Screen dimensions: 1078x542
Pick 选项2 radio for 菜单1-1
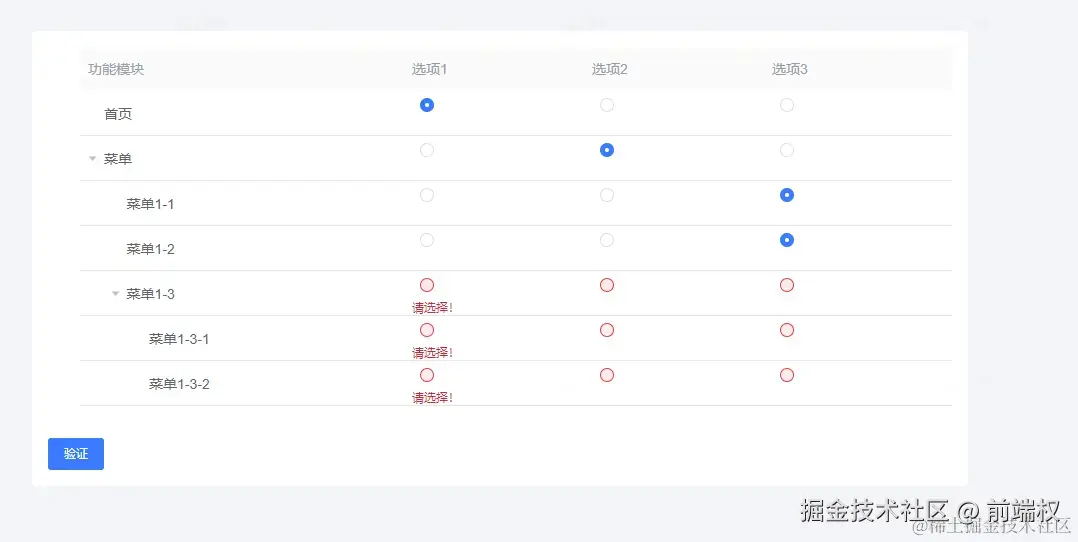tap(607, 195)
